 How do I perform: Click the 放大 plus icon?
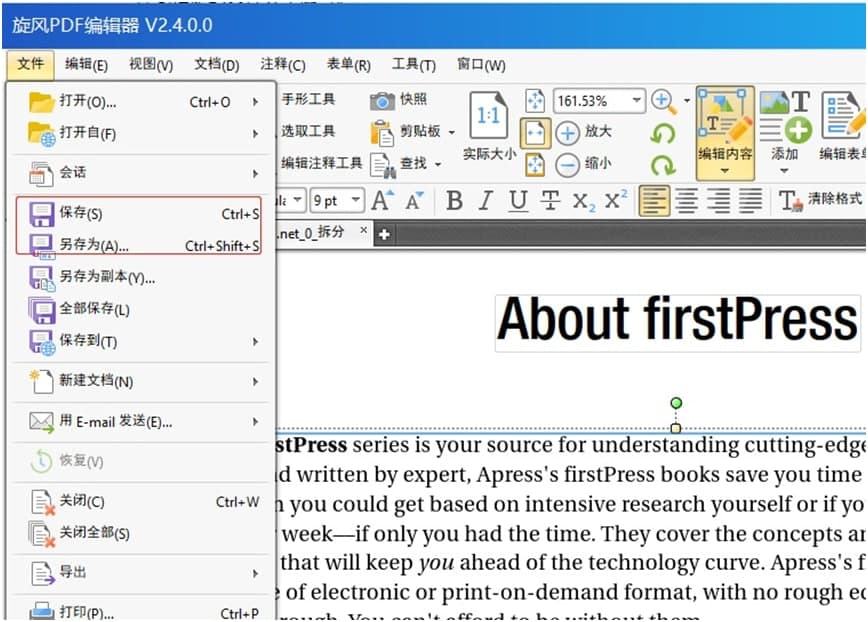point(567,133)
